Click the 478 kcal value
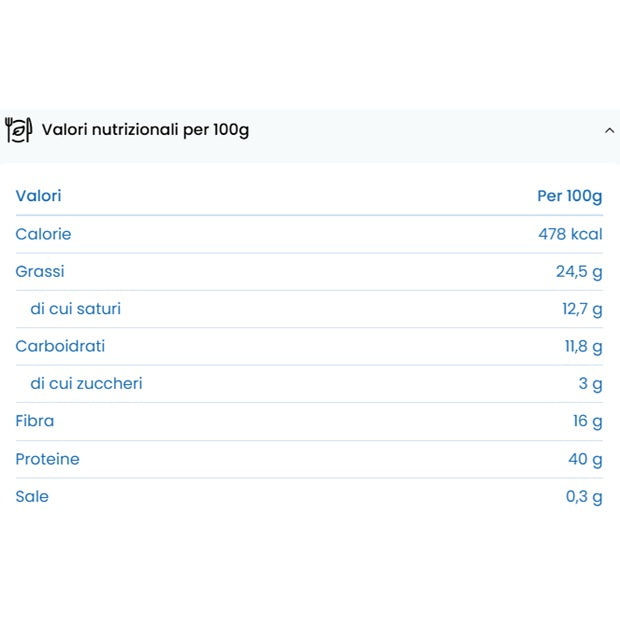This screenshot has width=620, height=620. click(x=570, y=234)
